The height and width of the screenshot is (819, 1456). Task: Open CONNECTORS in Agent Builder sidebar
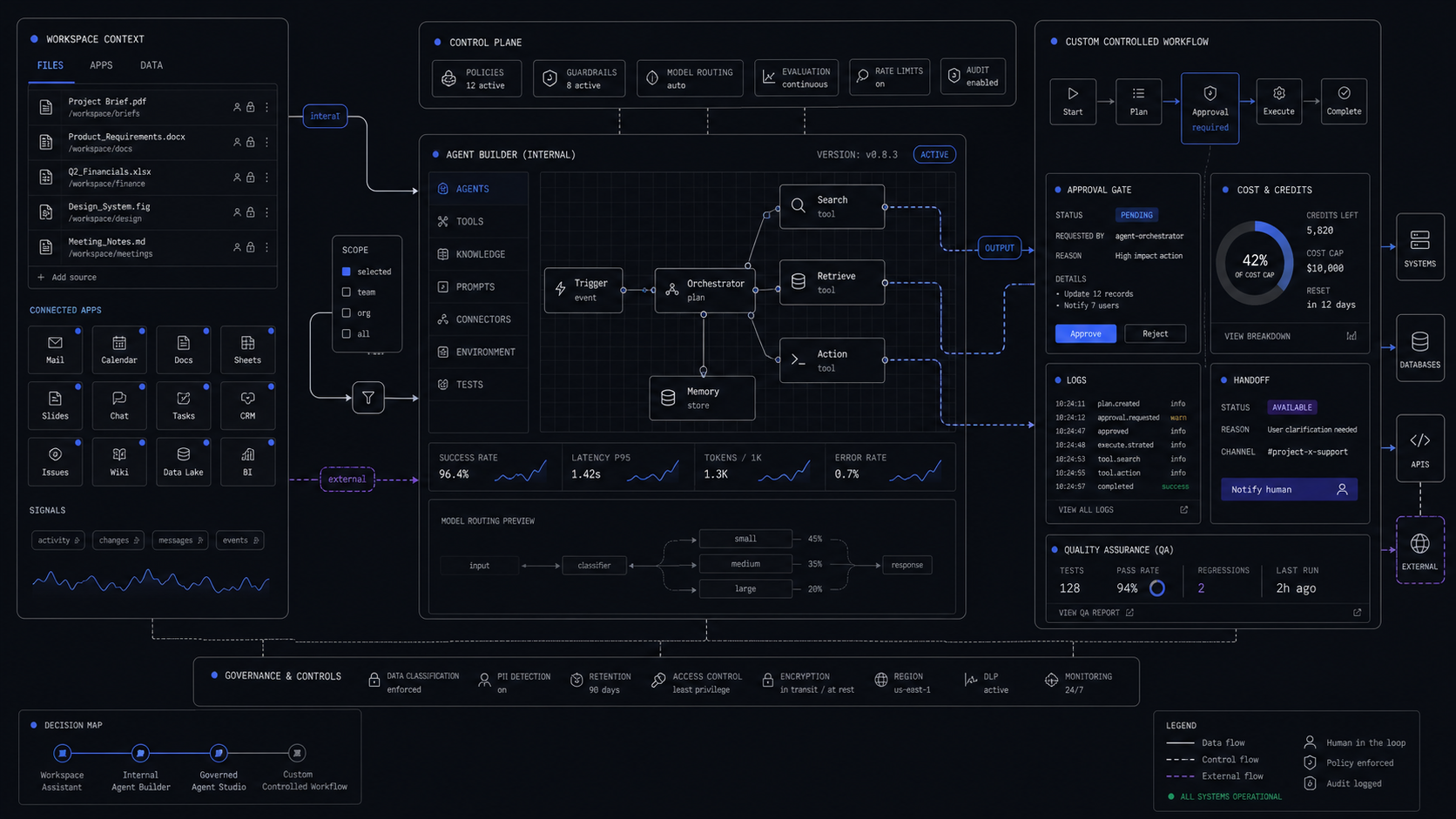[x=478, y=319]
